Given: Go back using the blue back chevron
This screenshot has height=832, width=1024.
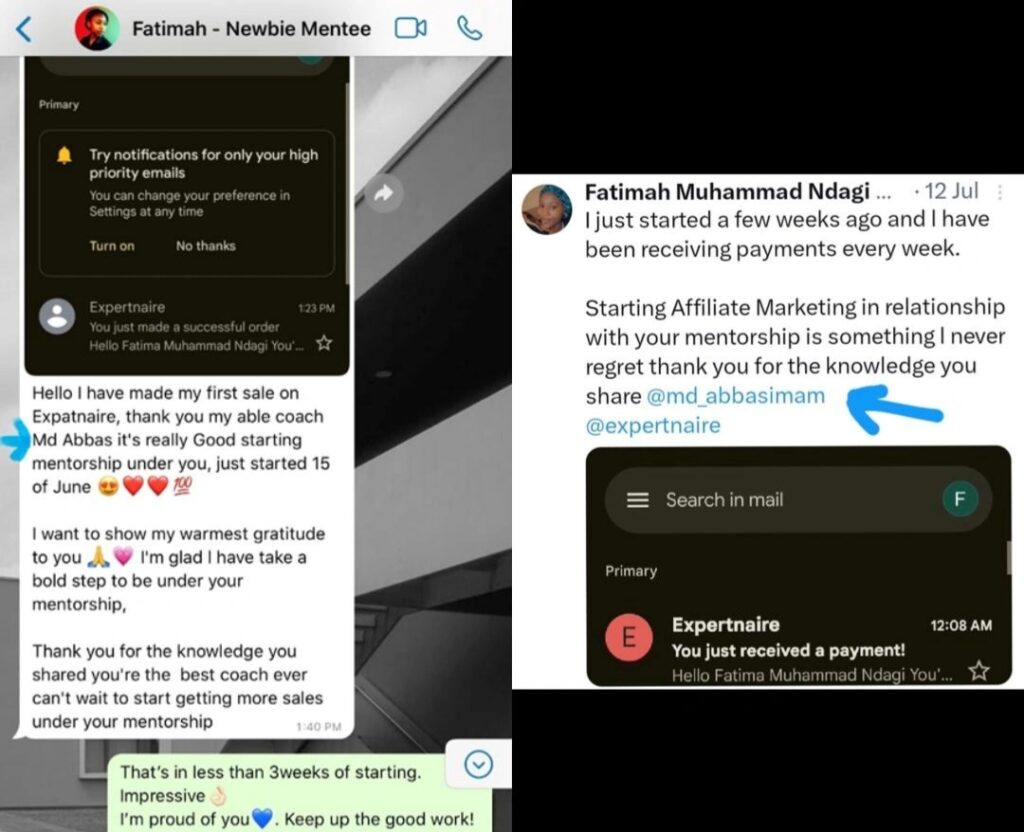Looking at the screenshot, I should (24, 29).
